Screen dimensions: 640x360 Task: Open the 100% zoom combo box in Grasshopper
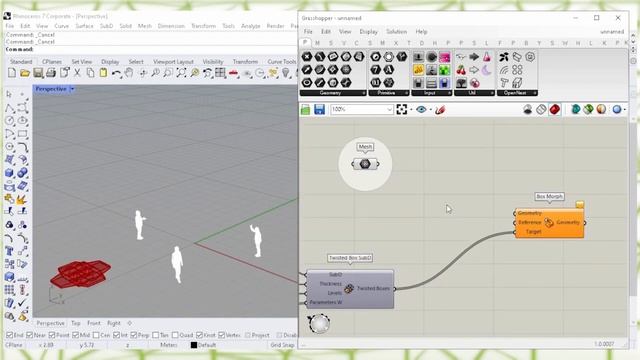pos(362,109)
